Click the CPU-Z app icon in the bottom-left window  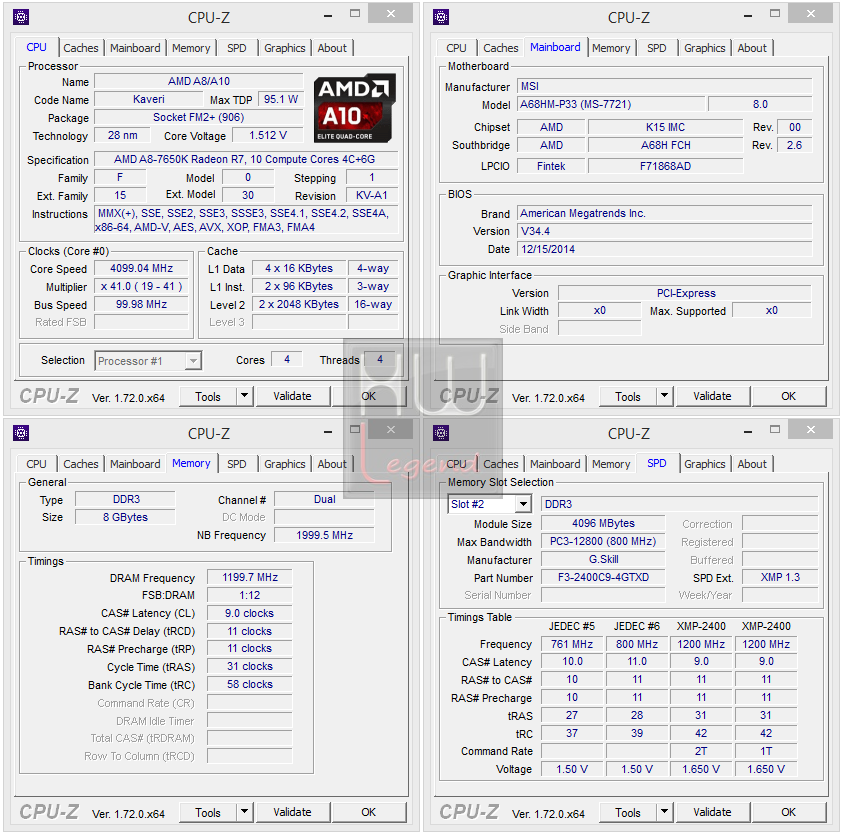click(21, 433)
